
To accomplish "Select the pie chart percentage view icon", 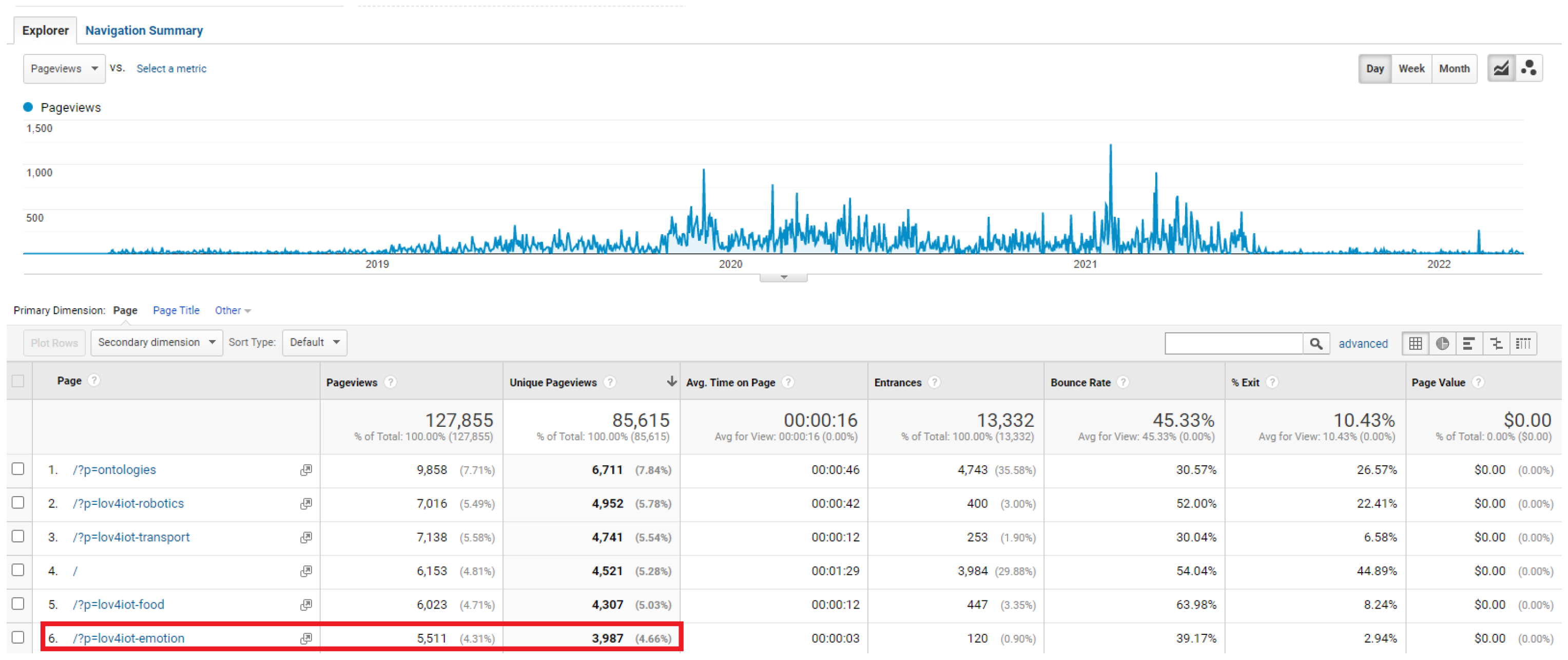I will [1442, 344].
